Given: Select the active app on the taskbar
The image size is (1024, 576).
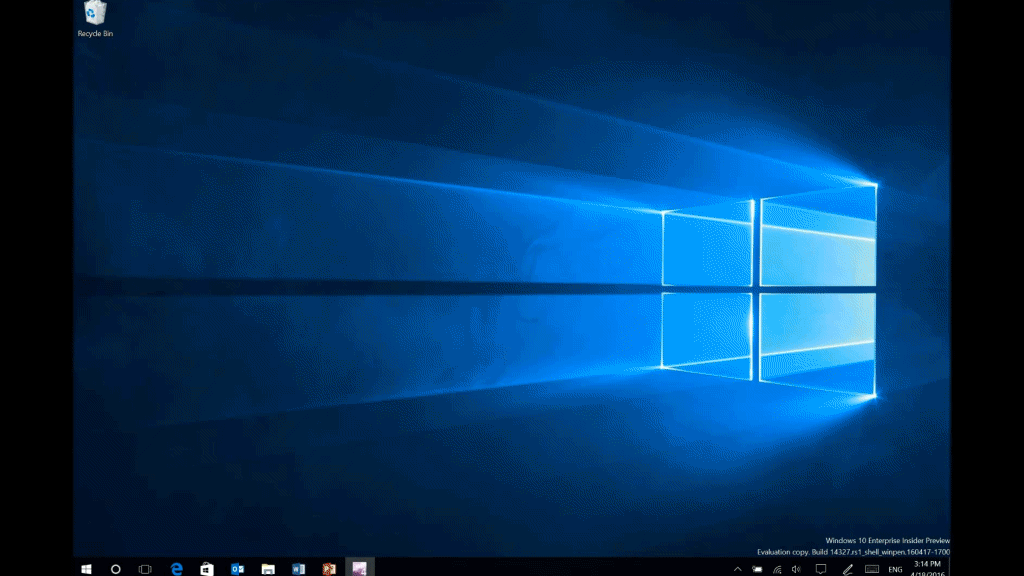Looking at the screenshot, I should (x=358, y=568).
